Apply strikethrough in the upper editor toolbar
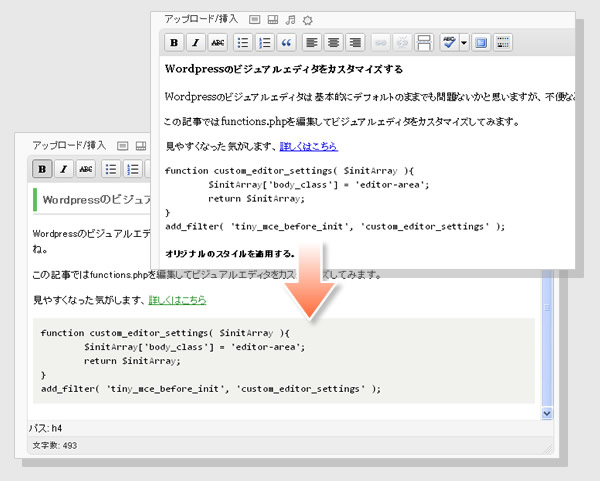 pos(218,42)
